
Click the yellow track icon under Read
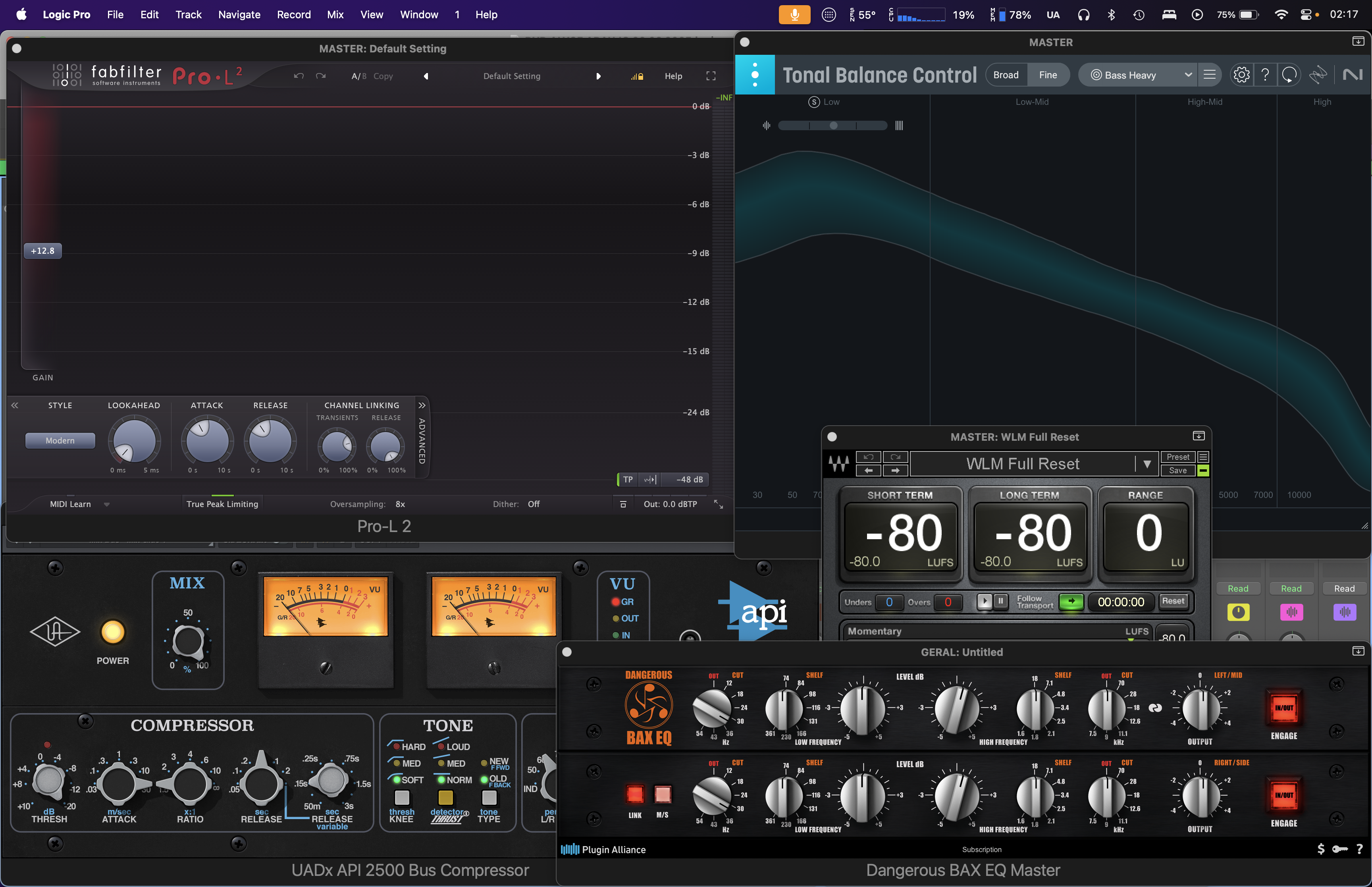1238,612
